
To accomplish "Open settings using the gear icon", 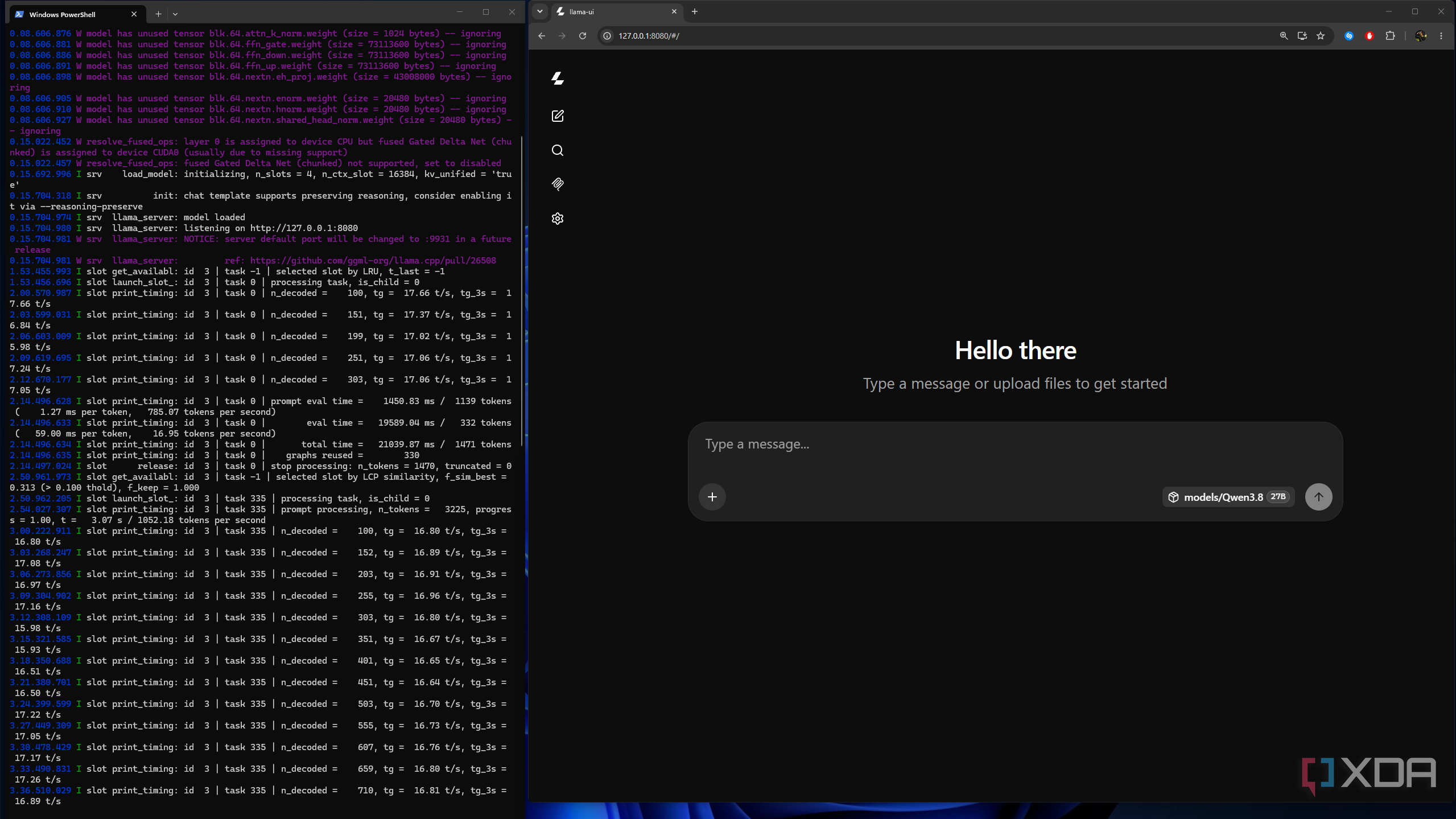I will tap(558, 219).
